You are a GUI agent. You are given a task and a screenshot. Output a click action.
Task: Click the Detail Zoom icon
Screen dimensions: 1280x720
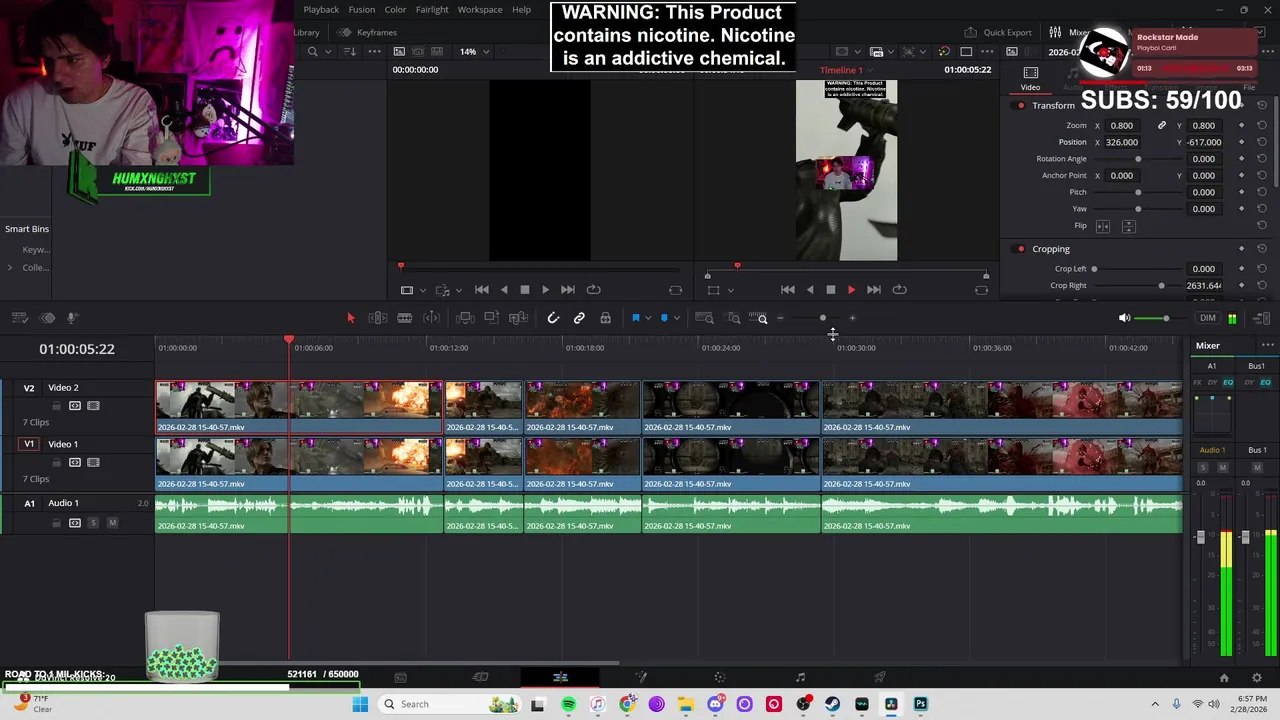[734, 318]
